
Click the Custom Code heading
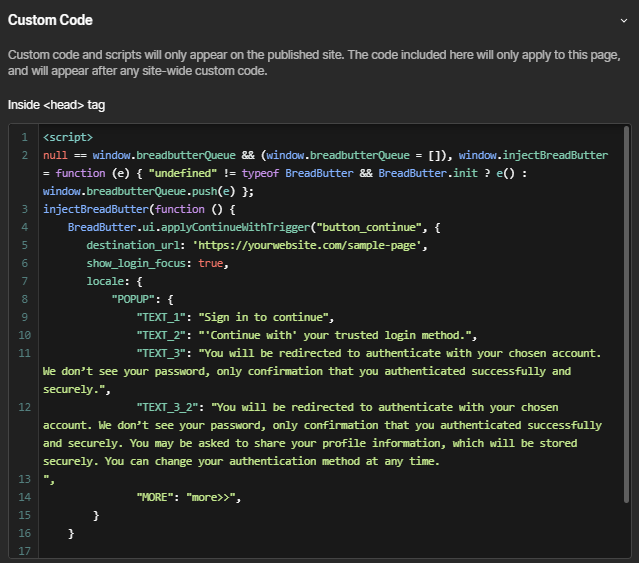pyautogui.click(x=50, y=20)
